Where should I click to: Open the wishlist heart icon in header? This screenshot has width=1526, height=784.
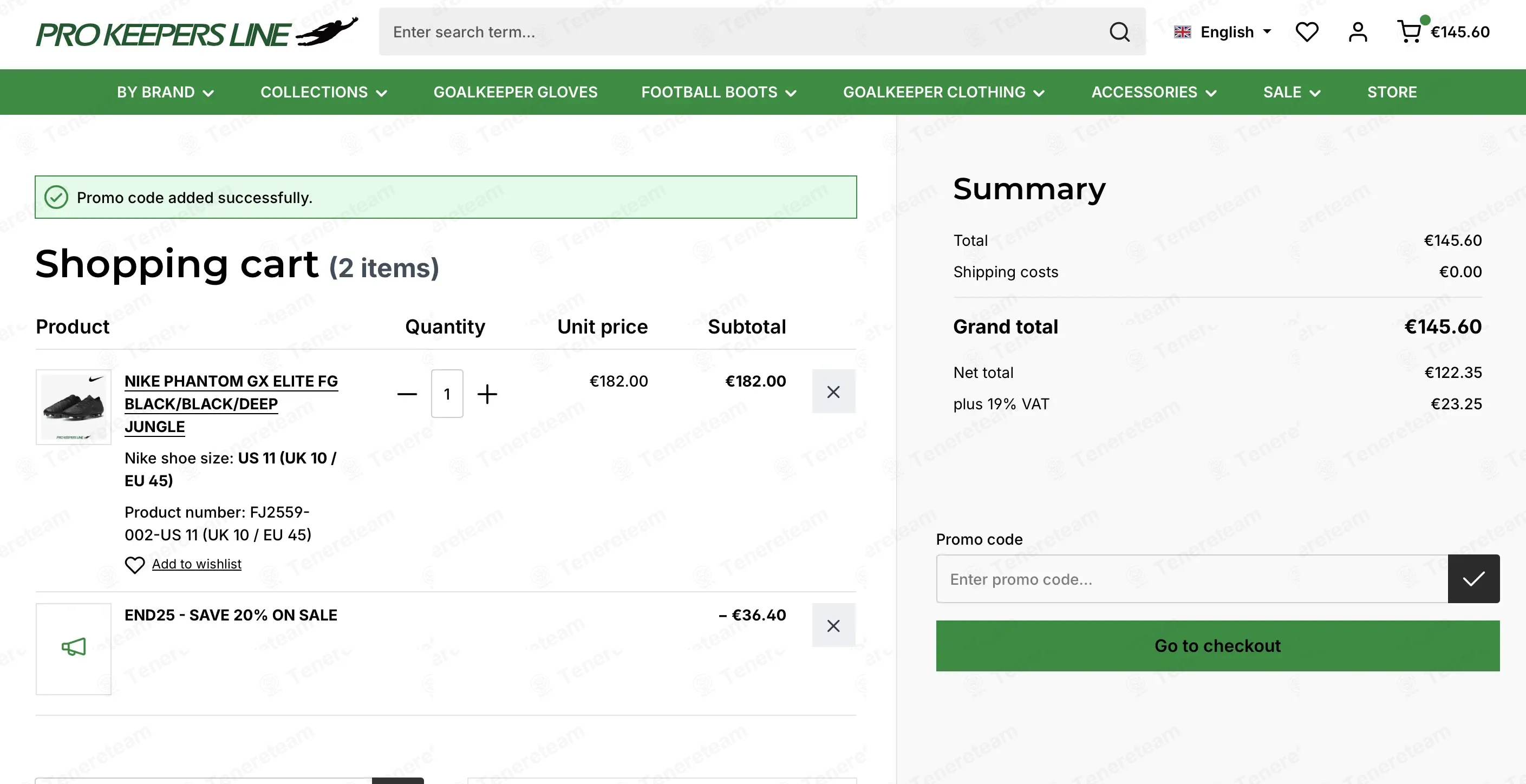pos(1307,32)
